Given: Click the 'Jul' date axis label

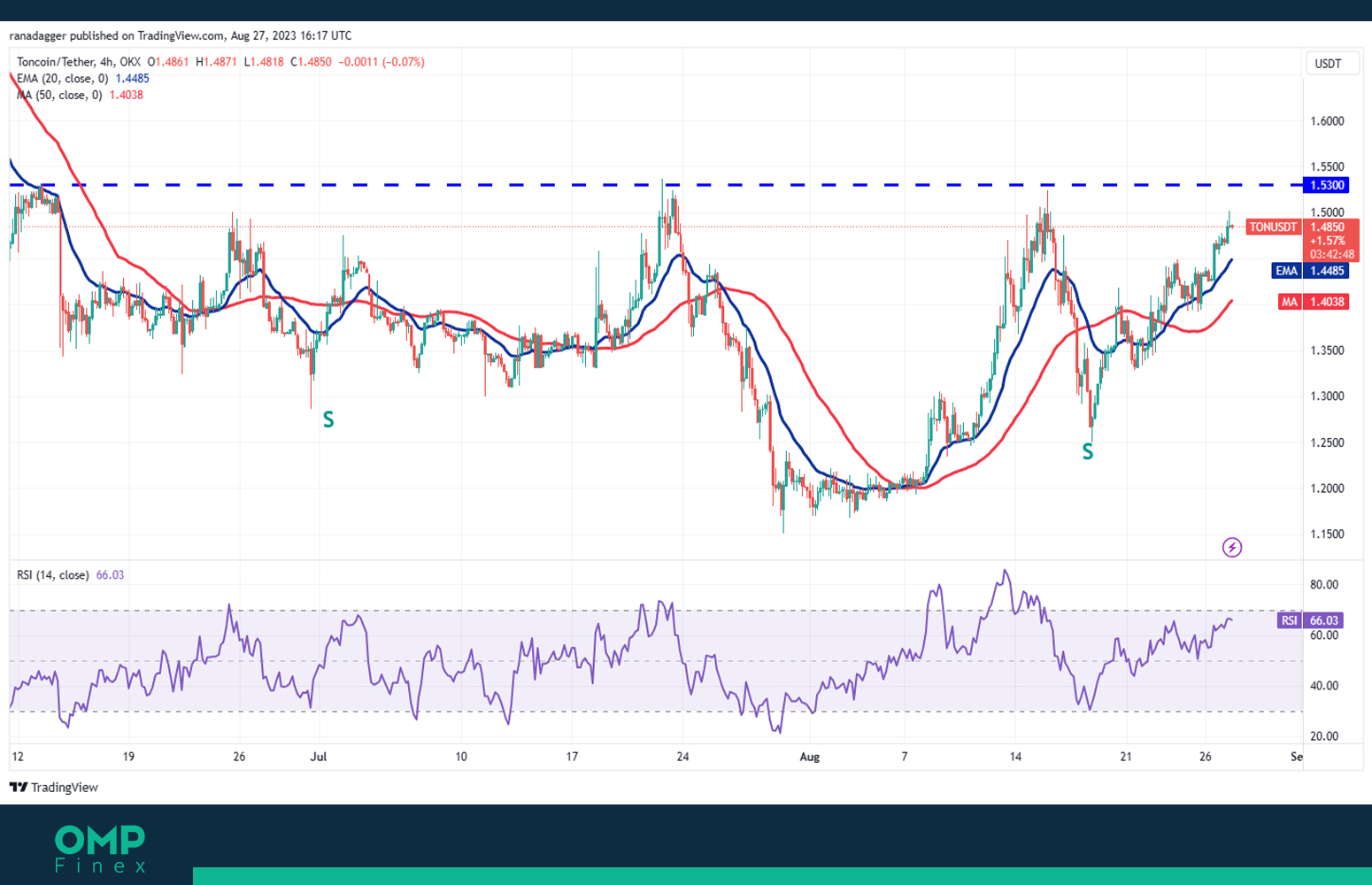Looking at the screenshot, I should click(x=319, y=757).
